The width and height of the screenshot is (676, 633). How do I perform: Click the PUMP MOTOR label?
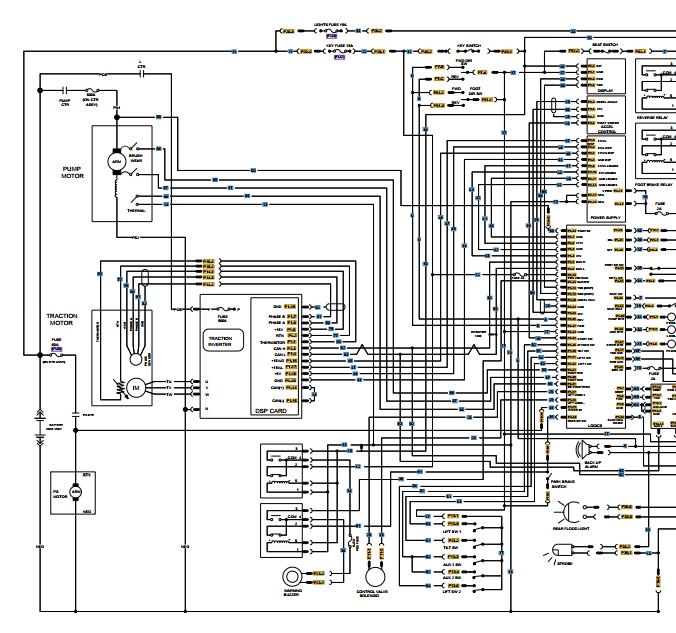[72, 172]
